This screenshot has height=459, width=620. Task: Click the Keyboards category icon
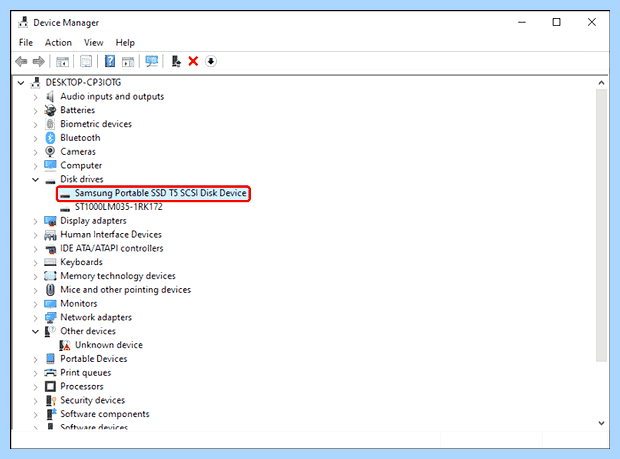(50, 262)
